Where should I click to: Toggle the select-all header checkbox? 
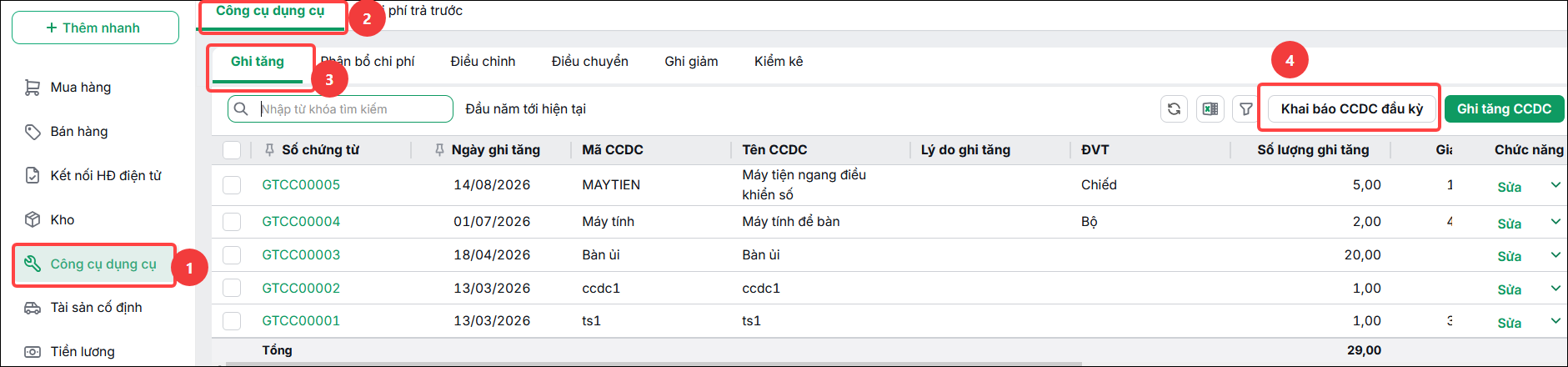pos(232,150)
